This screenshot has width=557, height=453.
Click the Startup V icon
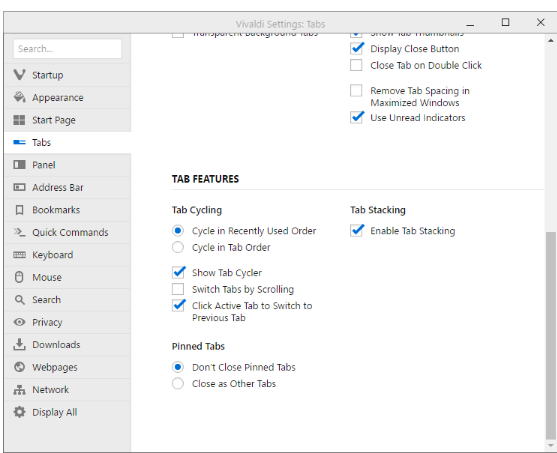19,75
